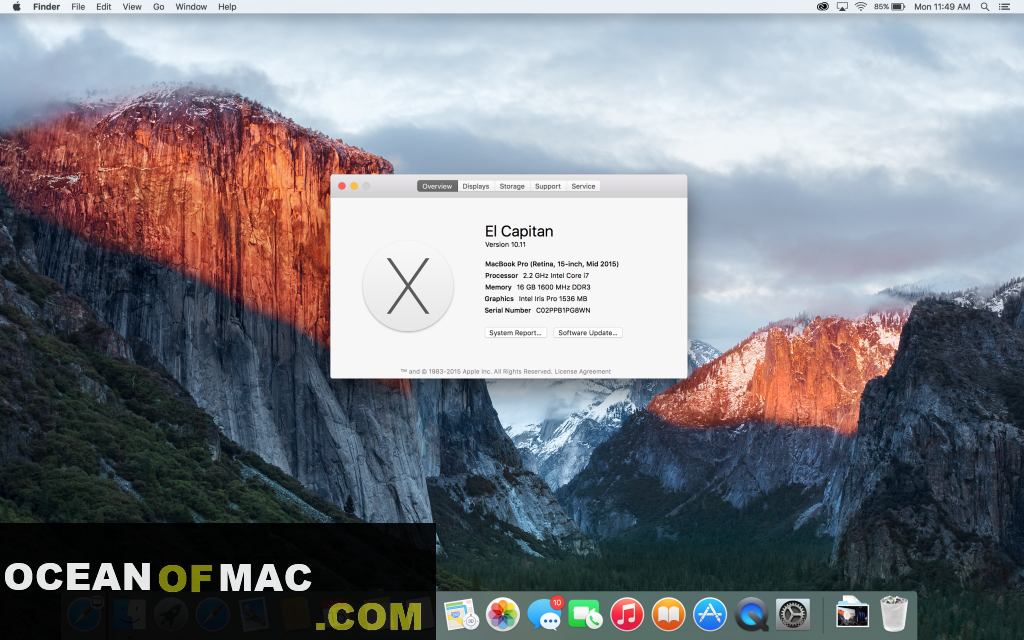Show Notification Center

point(1004,7)
